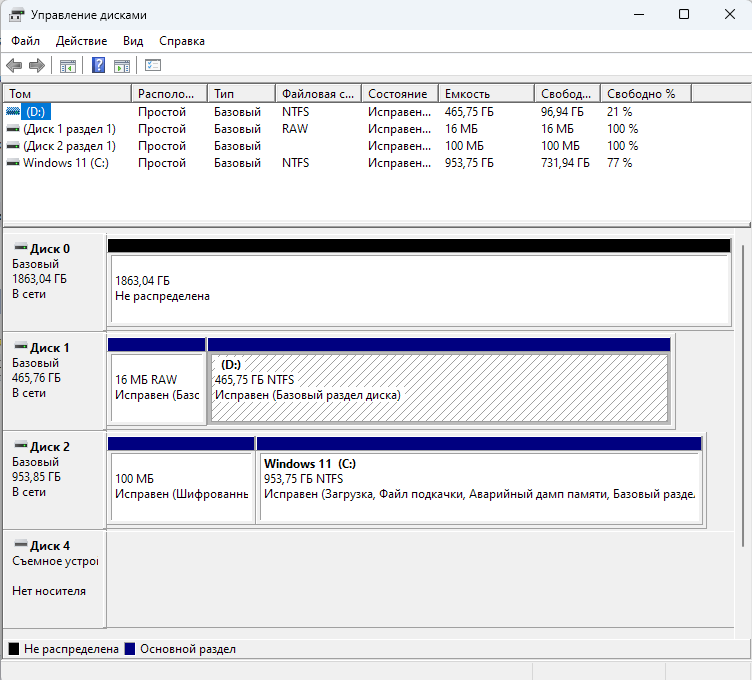Click the Диск 2 drive icon
The image size is (752, 680).
[21, 446]
